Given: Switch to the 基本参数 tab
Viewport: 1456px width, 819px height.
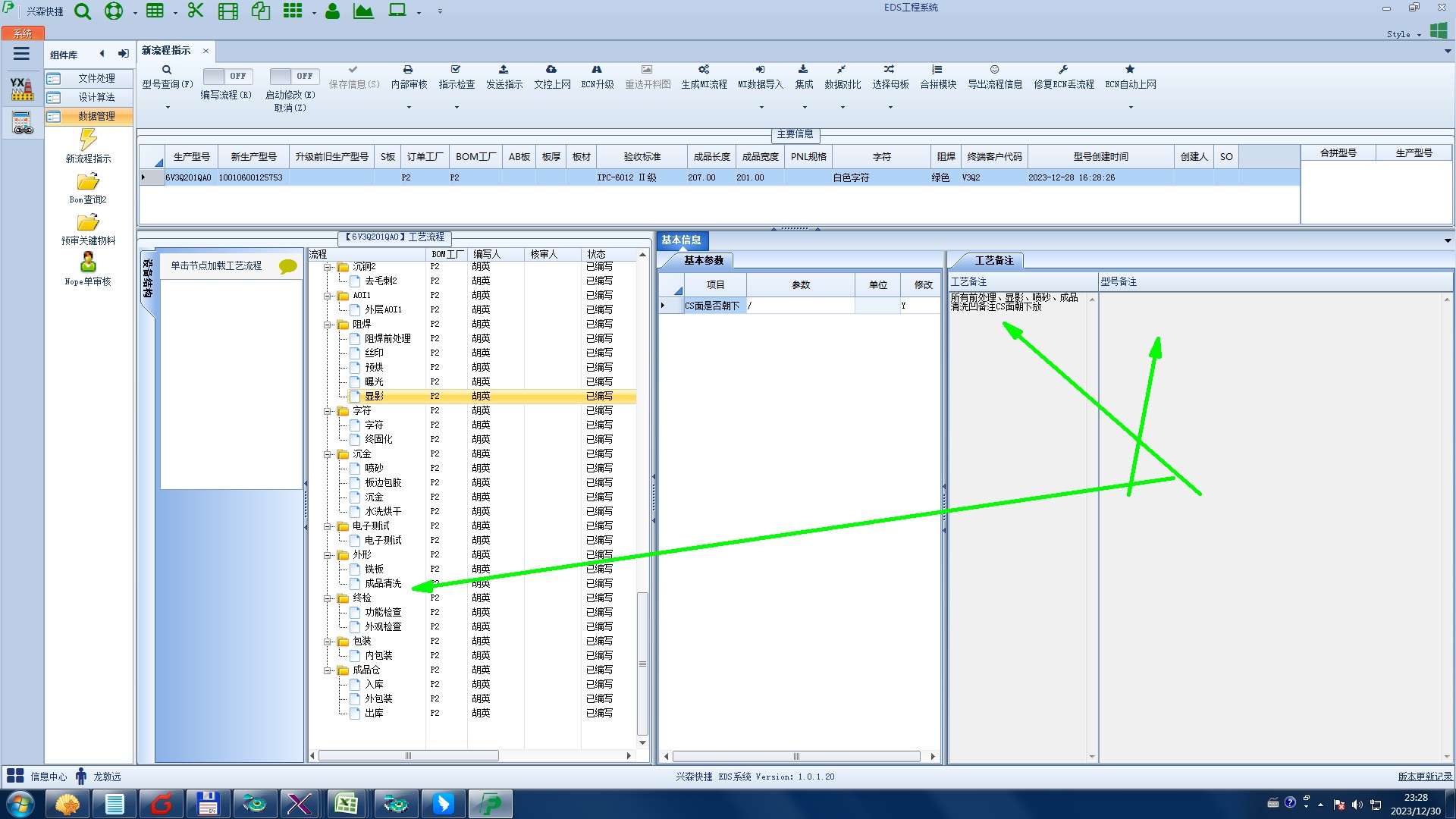Looking at the screenshot, I should 703,261.
